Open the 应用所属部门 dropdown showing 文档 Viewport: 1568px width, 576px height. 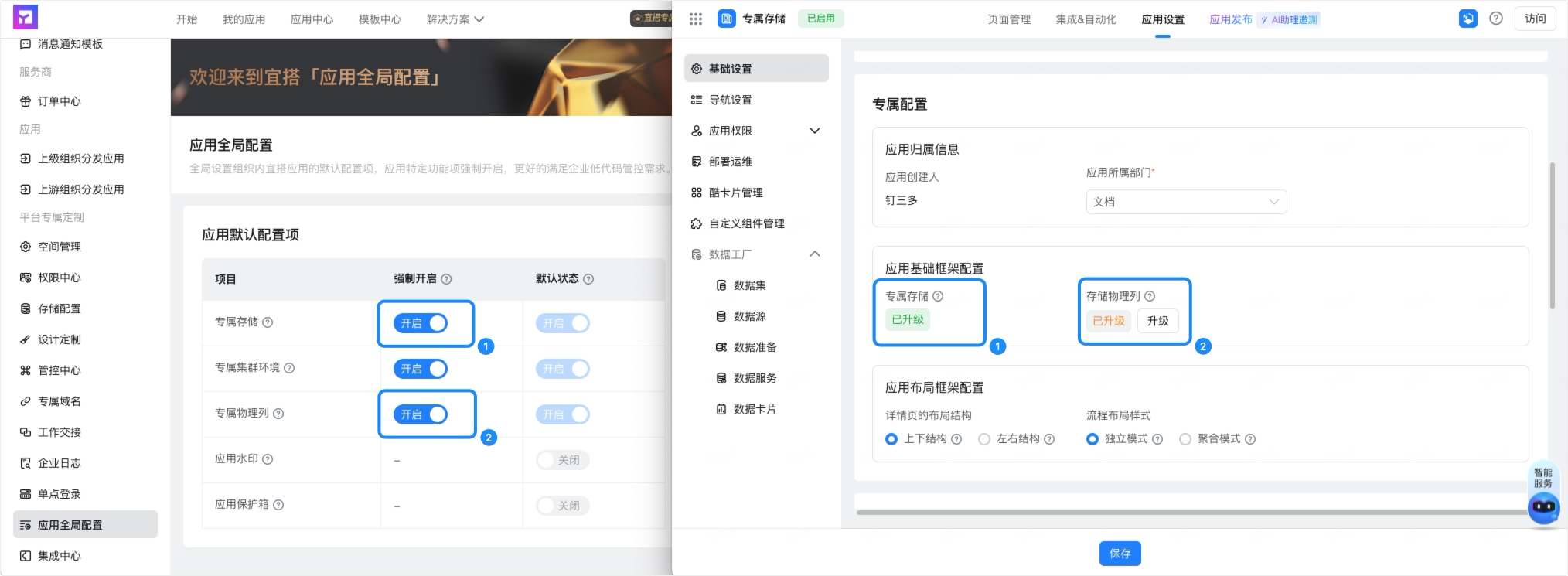(1186, 202)
